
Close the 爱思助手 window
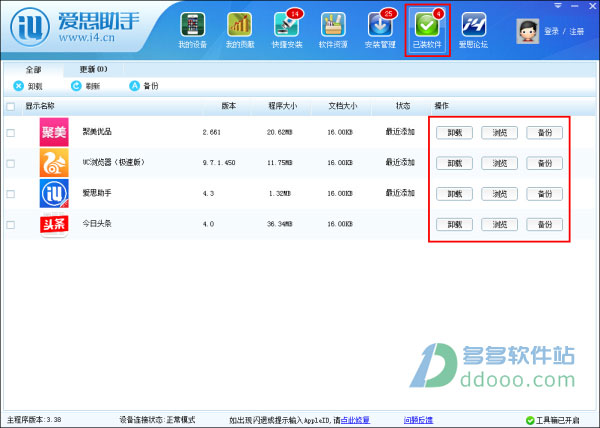tap(592, 6)
